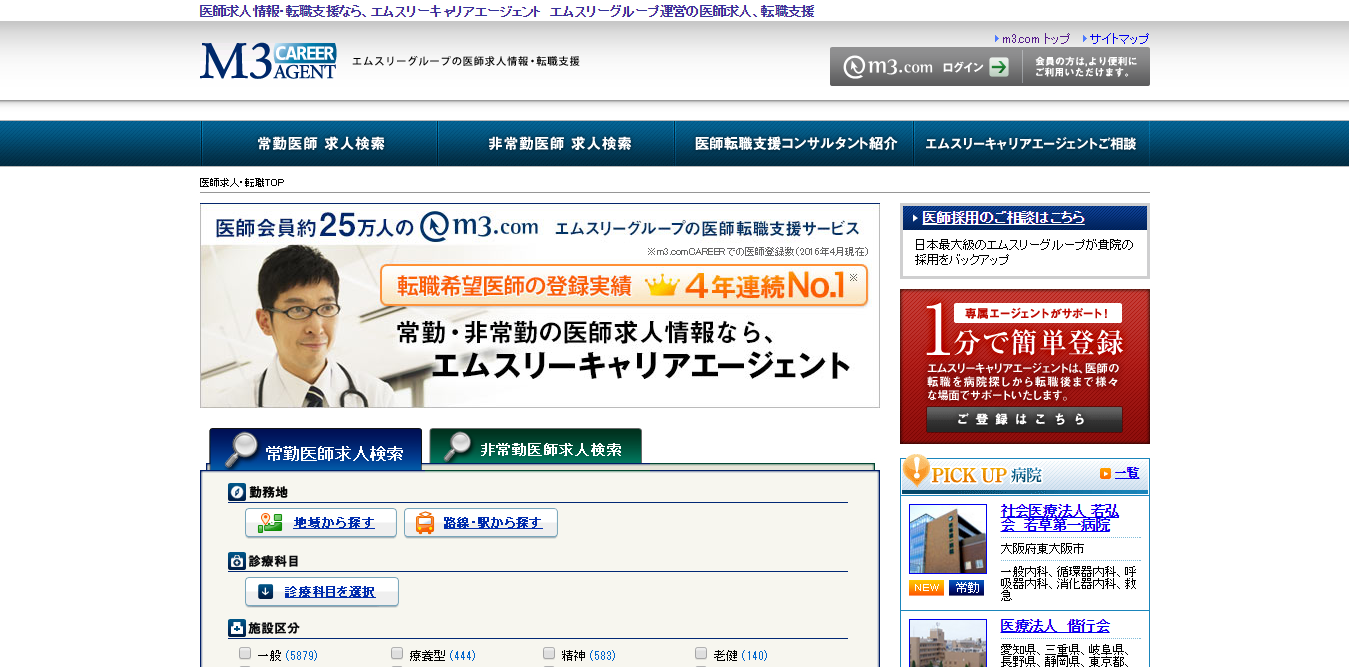Click the m3.com logo in login banner

point(888,67)
